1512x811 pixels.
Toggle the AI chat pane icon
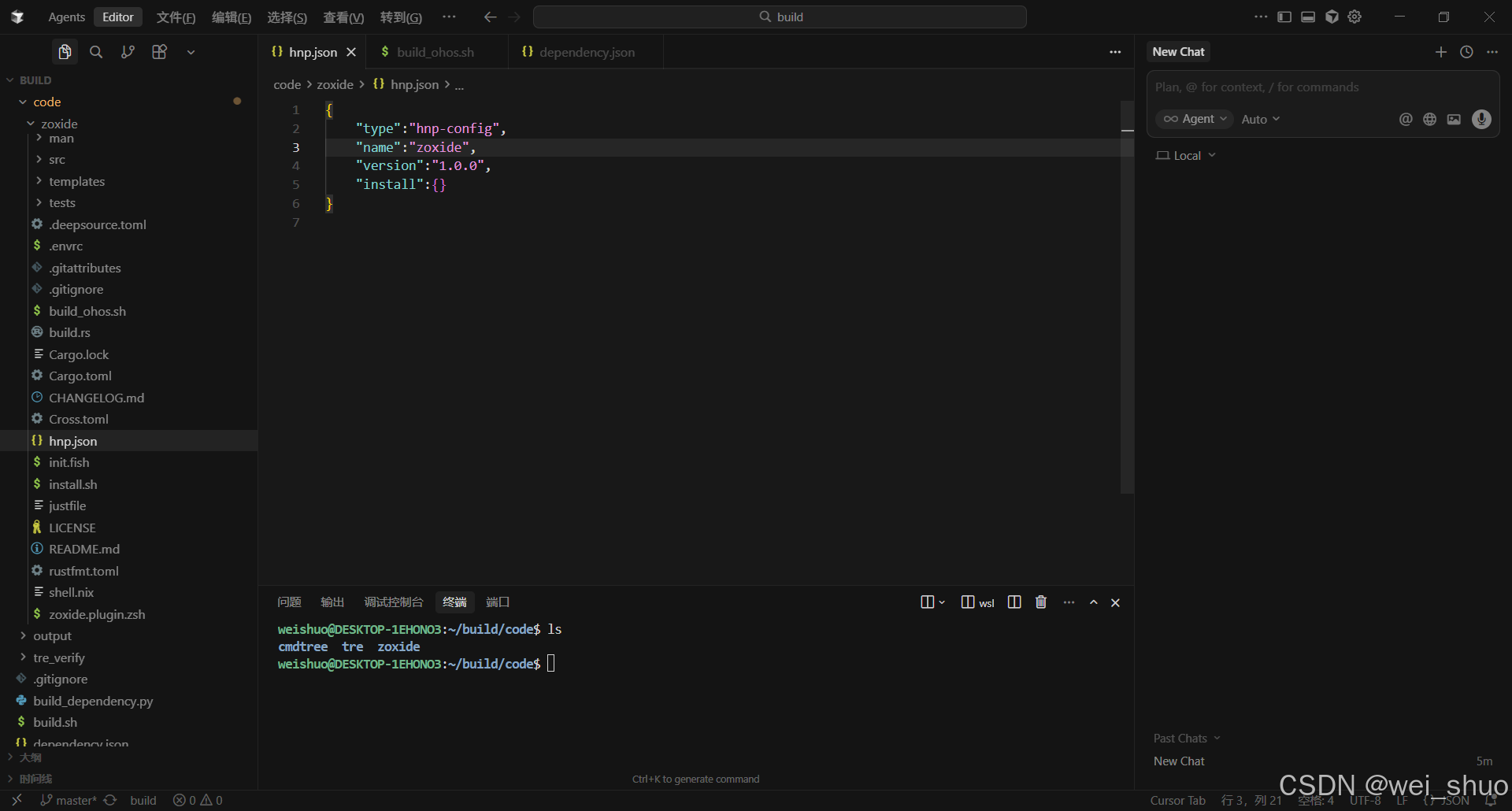(1332, 17)
